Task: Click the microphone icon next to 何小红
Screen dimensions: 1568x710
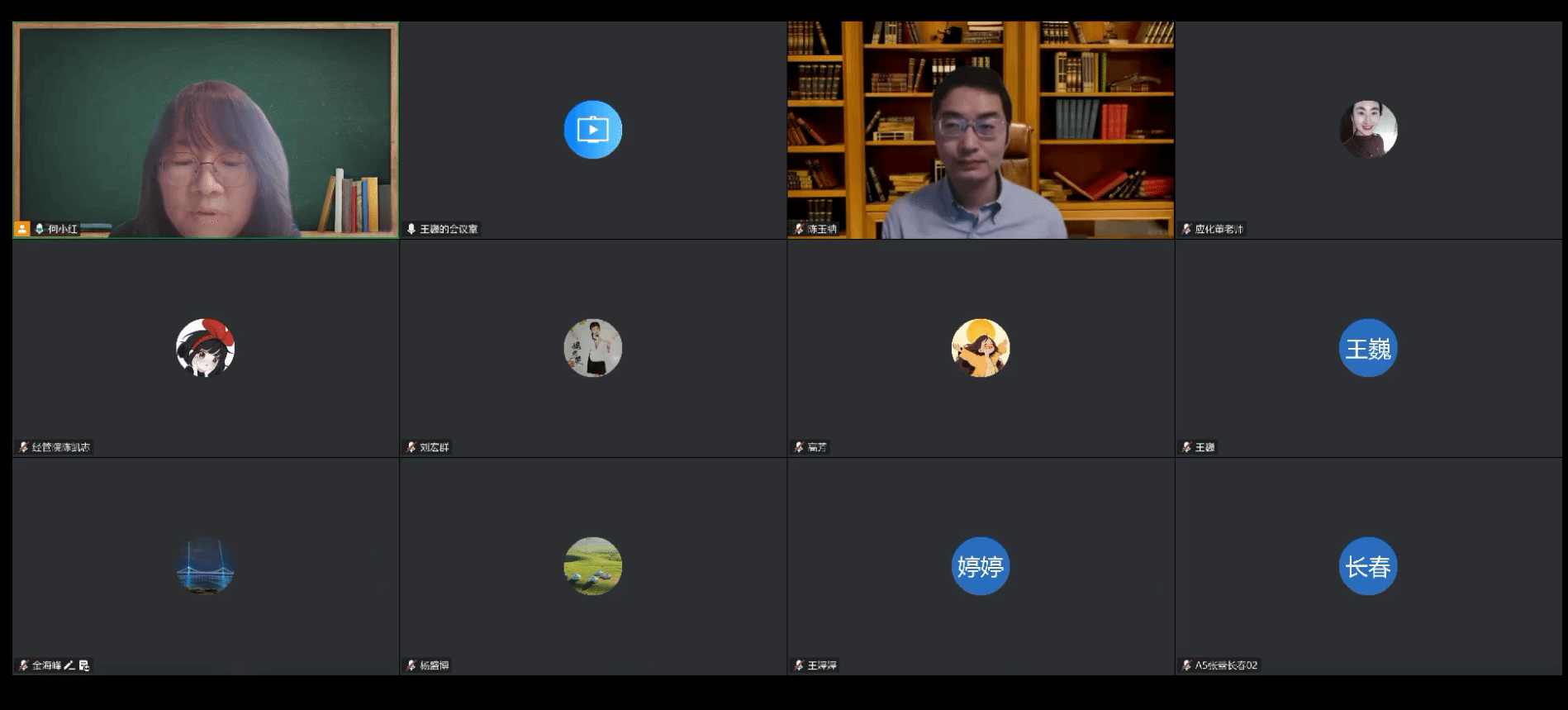Action: point(39,229)
